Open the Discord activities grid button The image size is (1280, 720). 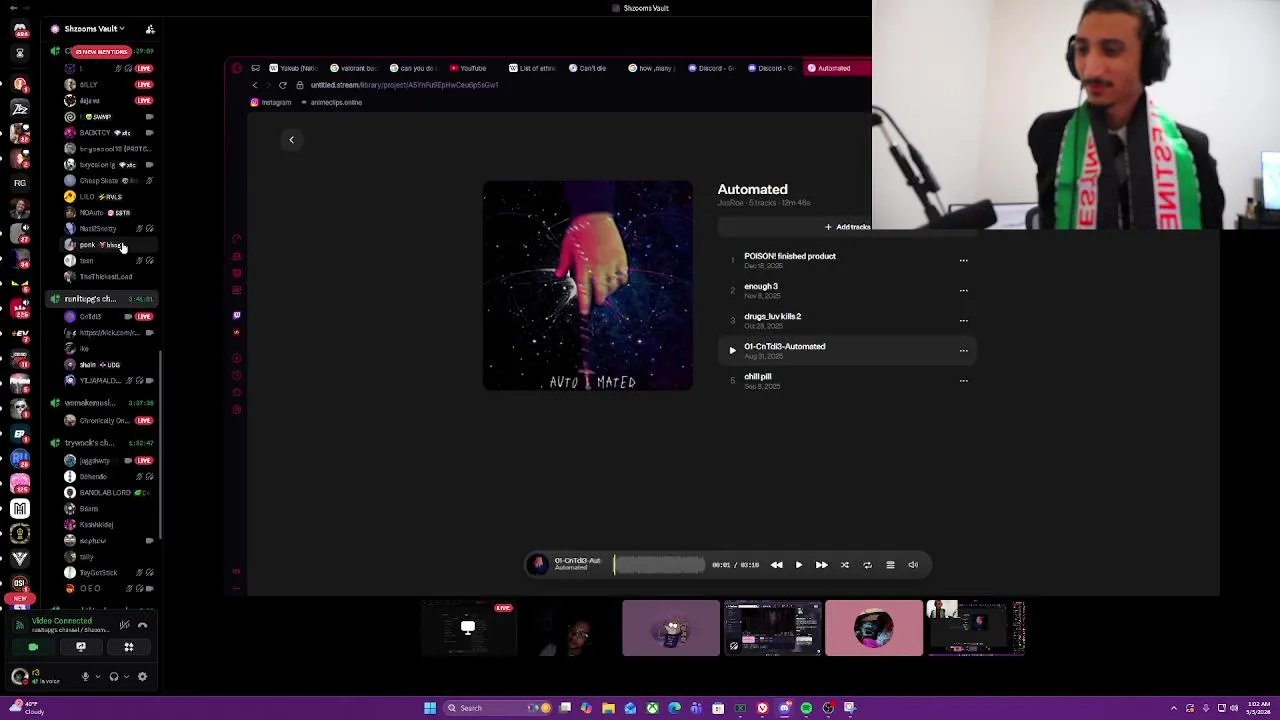tap(128, 647)
